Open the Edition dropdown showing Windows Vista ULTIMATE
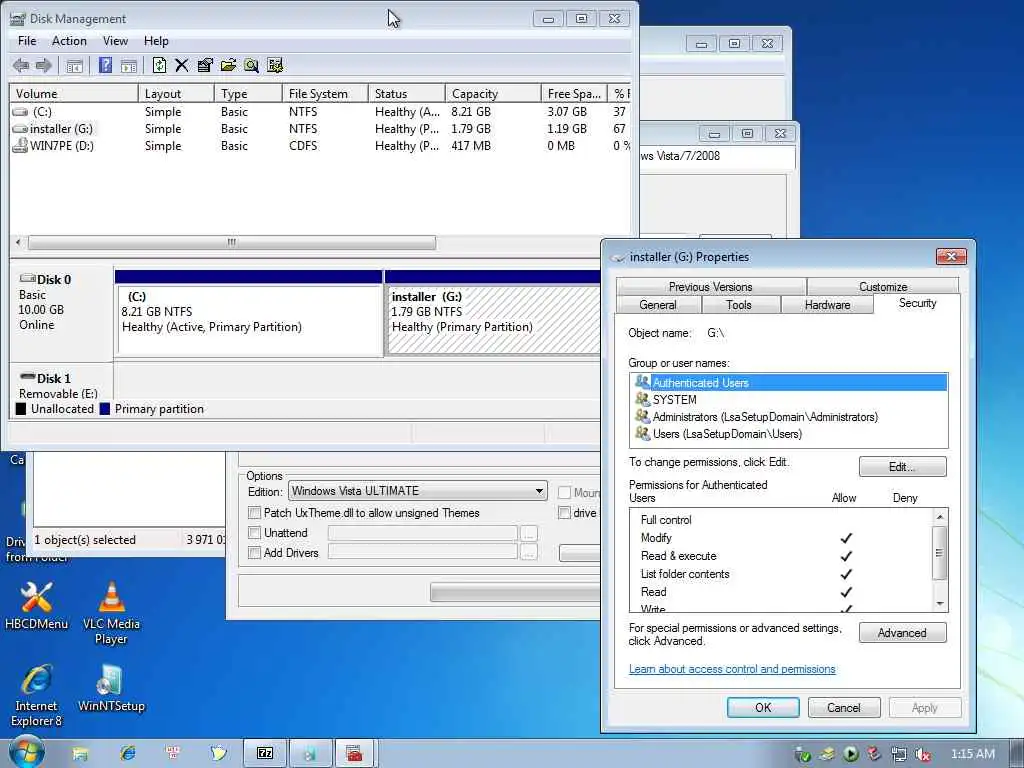 coord(417,491)
